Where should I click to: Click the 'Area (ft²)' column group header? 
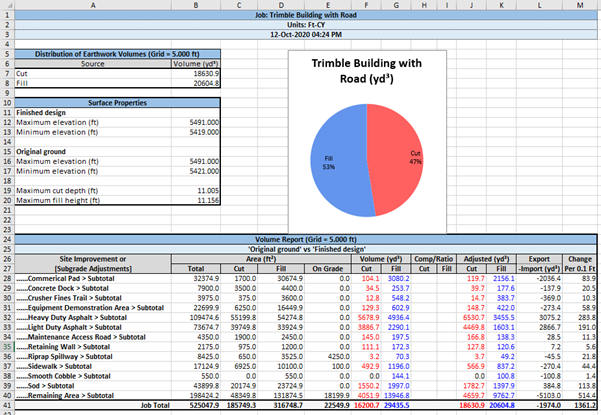pyautogui.click(x=261, y=259)
